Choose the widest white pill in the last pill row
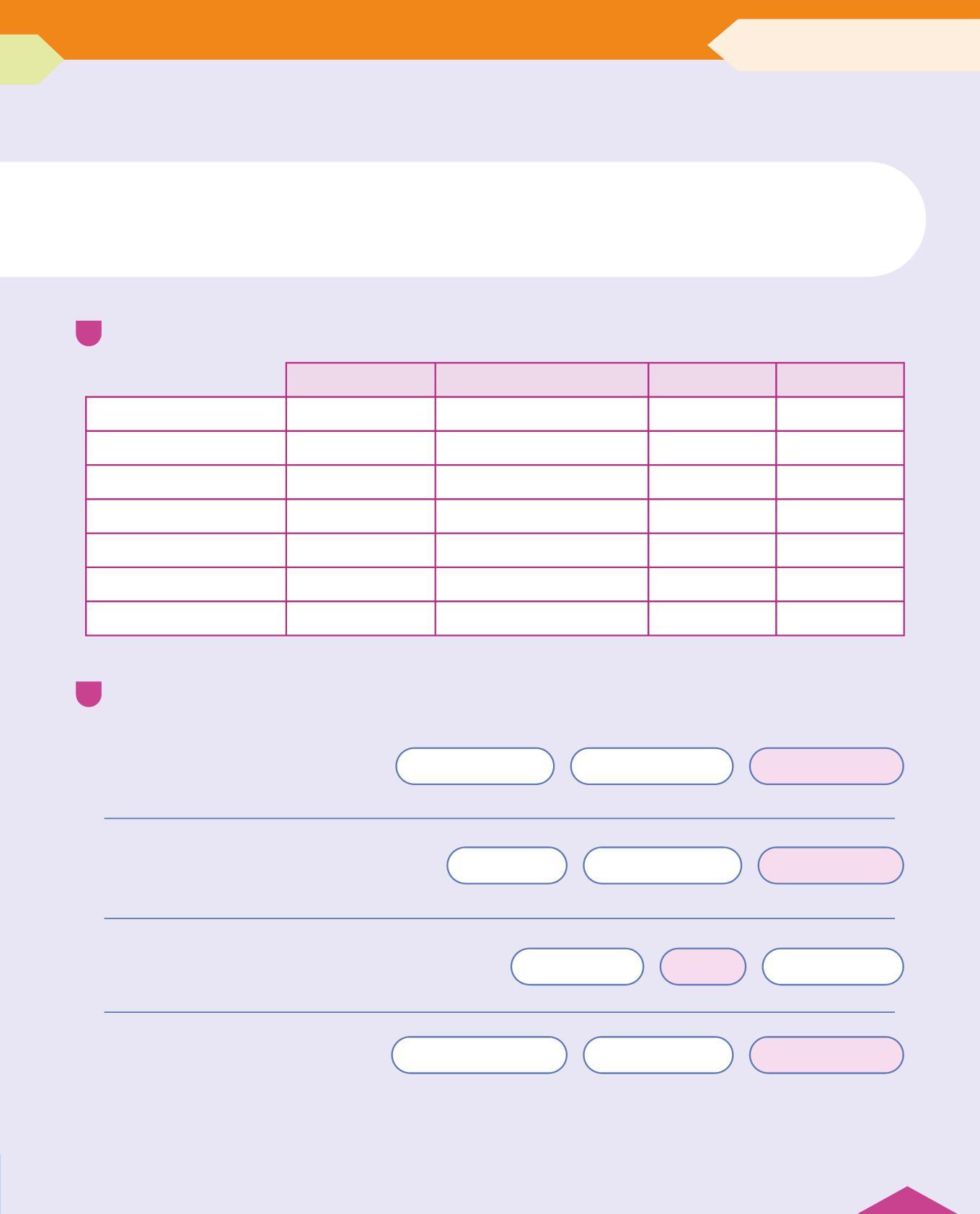This screenshot has height=1214, width=980. tap(480, 1055)
